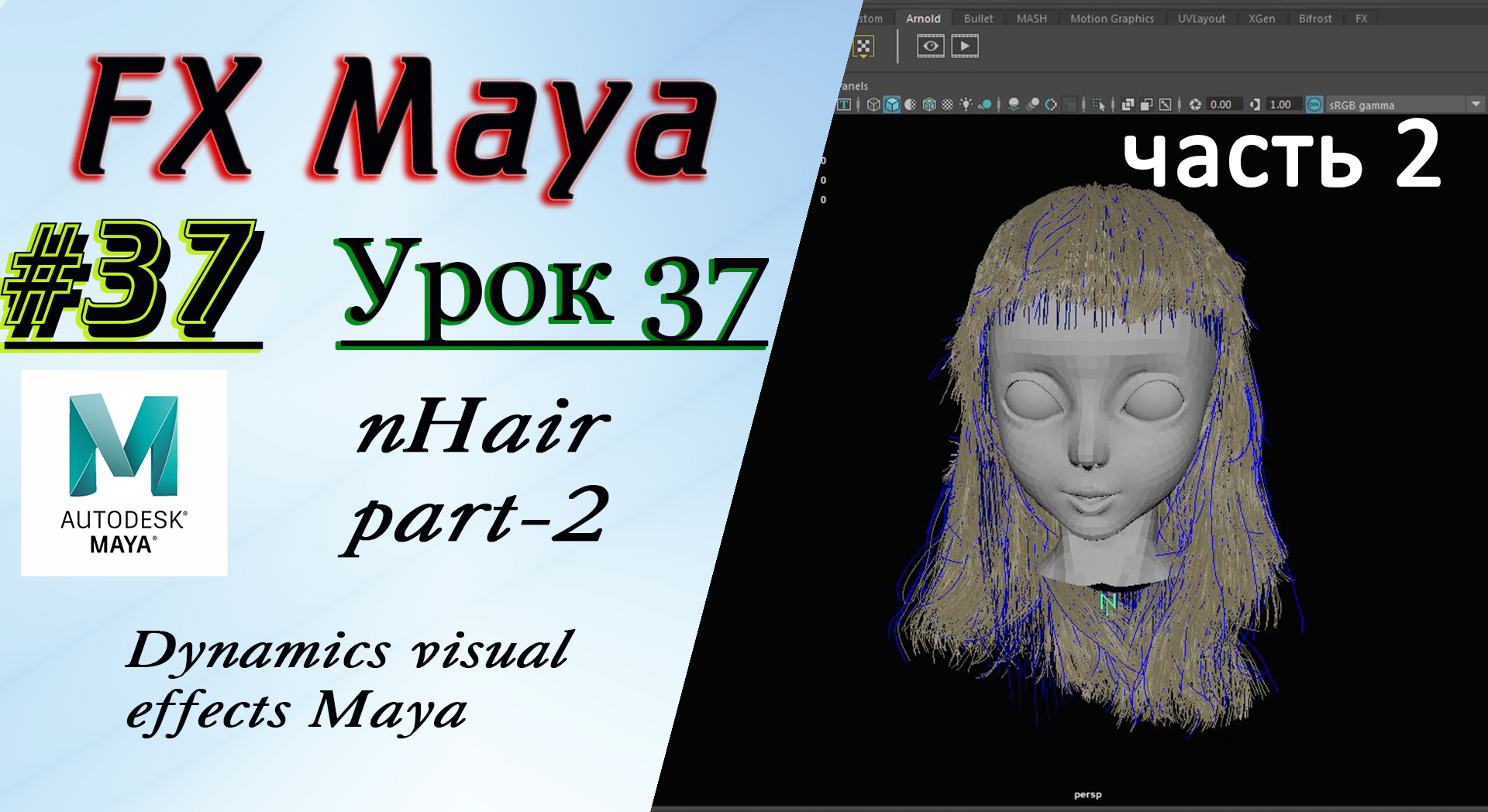Toggle the motion blur display icon
Viewport: 1488px width, 812px height.
point(1034,105)
